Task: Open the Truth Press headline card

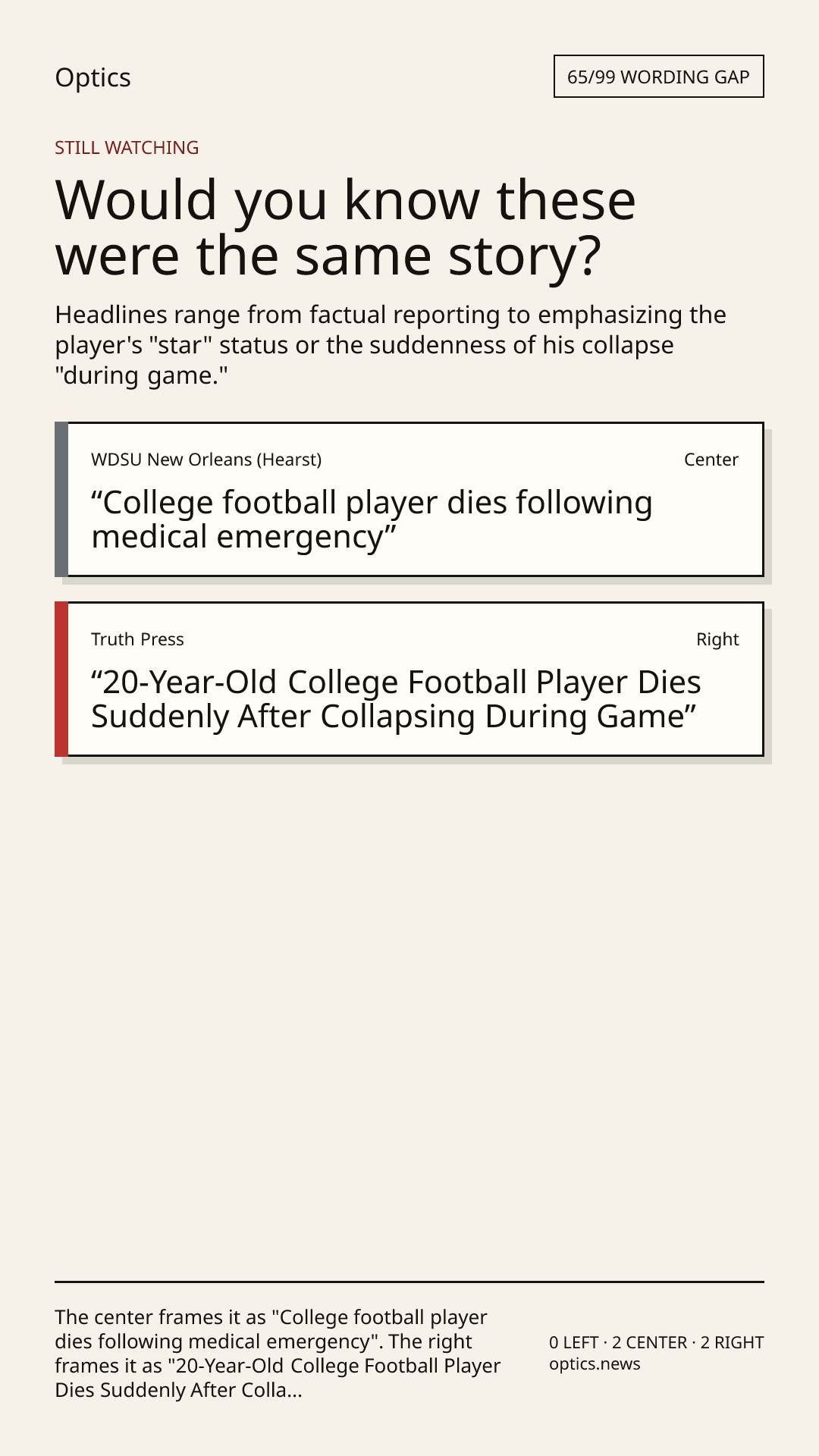Action: click(x=409, y=679)
